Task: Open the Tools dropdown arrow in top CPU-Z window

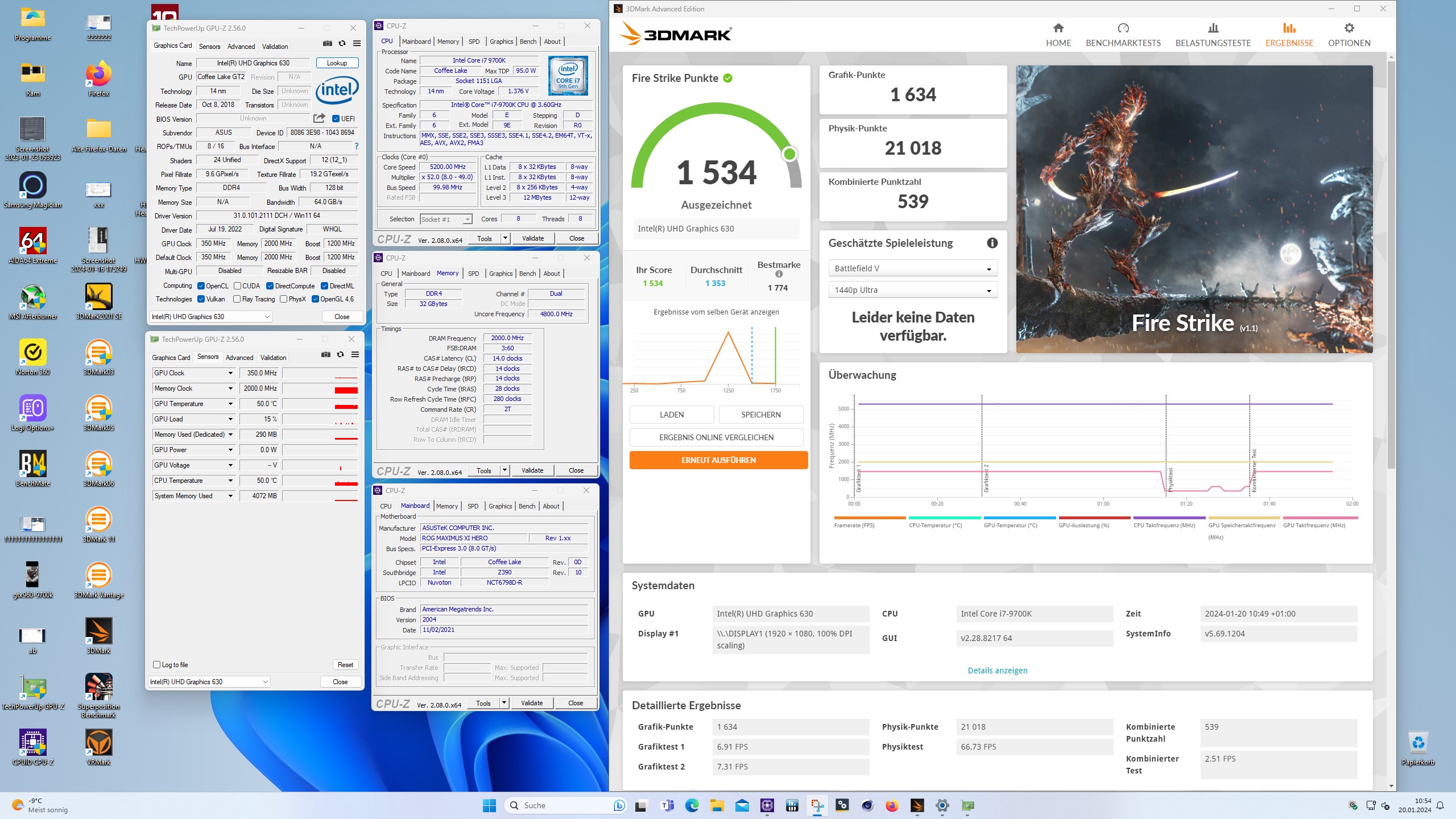Action: (x=504, y=238)
